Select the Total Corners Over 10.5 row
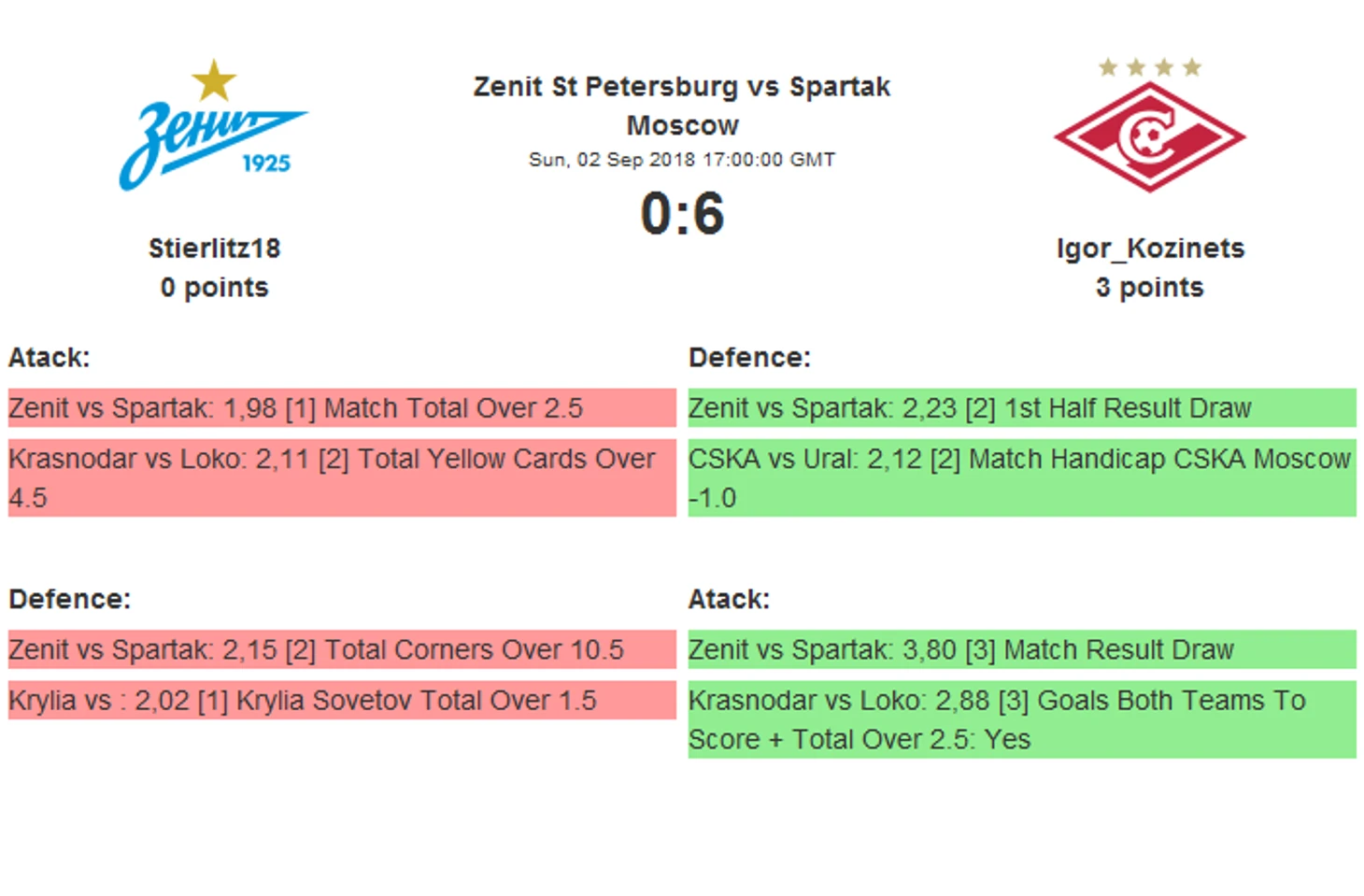Image resolution: width=1364 pixels, height=896 pixels. click(342, 649)
